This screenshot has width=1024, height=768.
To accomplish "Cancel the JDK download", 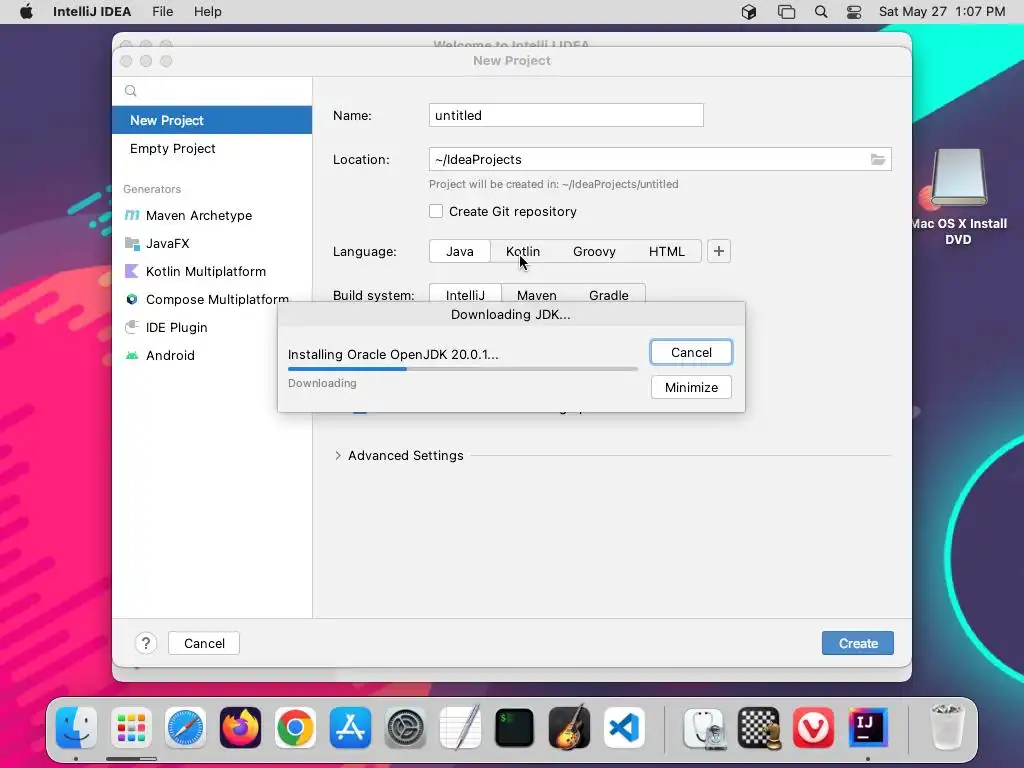I will pyautogui.click(x=691, y=353).
